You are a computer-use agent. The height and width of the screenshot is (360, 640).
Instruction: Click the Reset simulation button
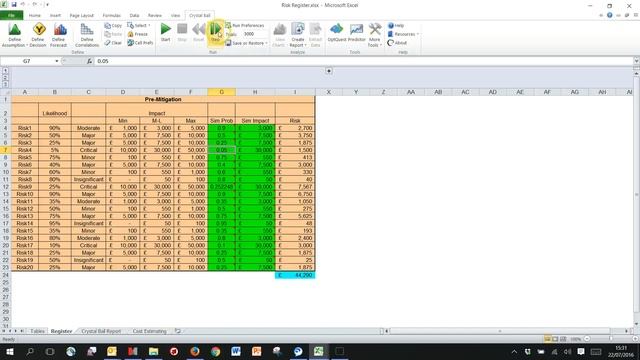tap(198, 32)
